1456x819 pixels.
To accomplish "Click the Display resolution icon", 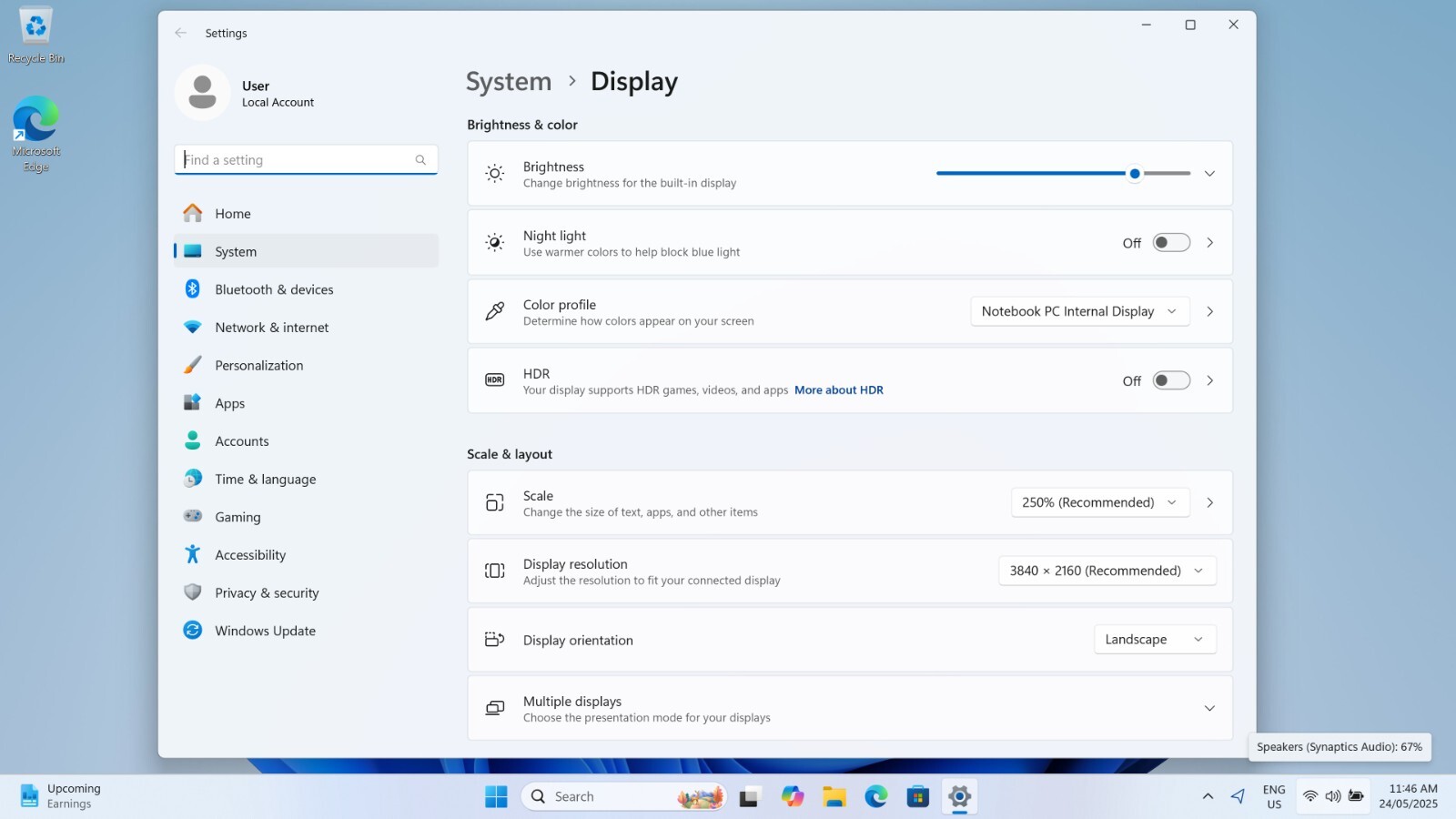I will click(494, 571).
